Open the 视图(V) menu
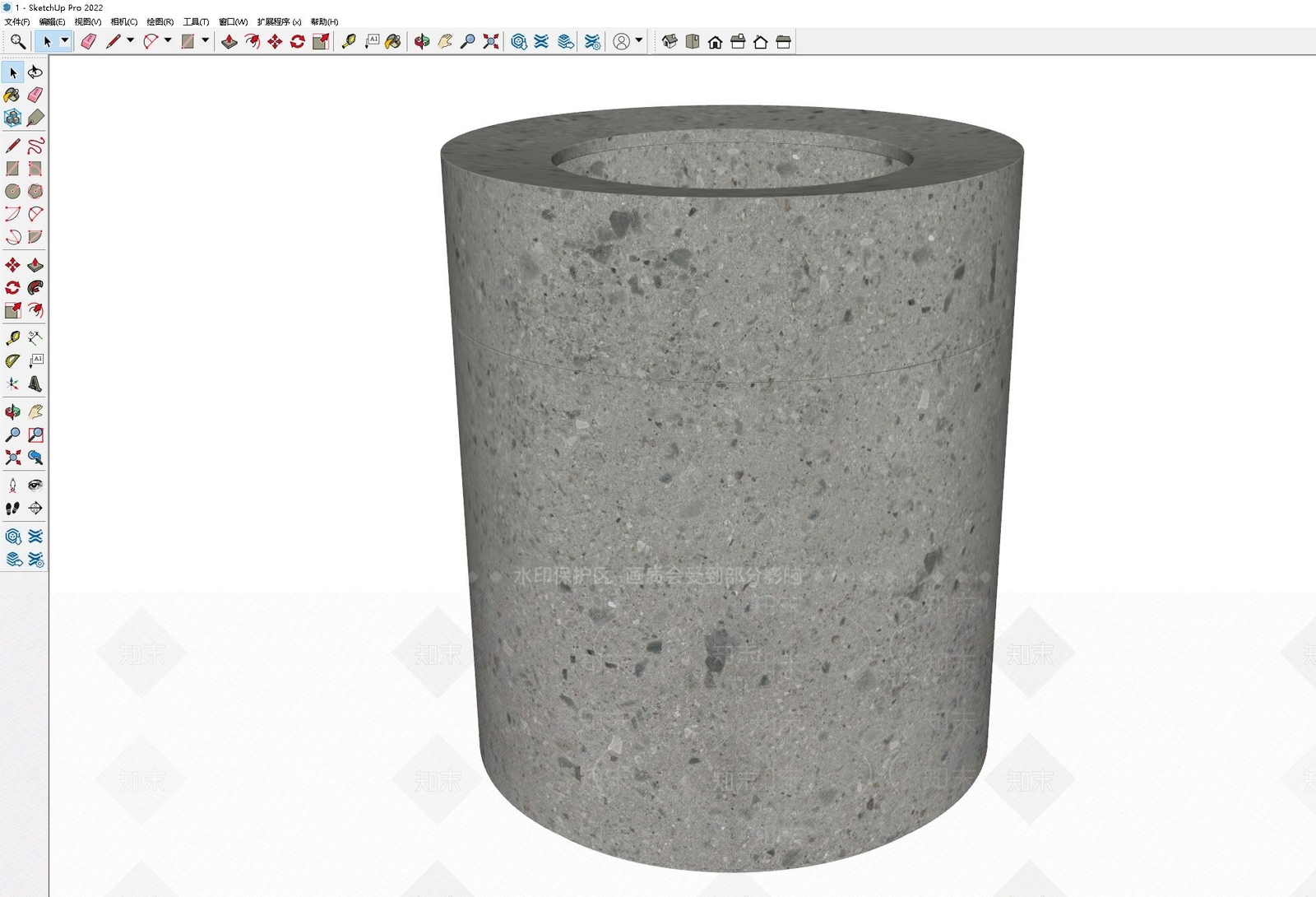This screenshot has height=897, width=1316. [87, 21]
